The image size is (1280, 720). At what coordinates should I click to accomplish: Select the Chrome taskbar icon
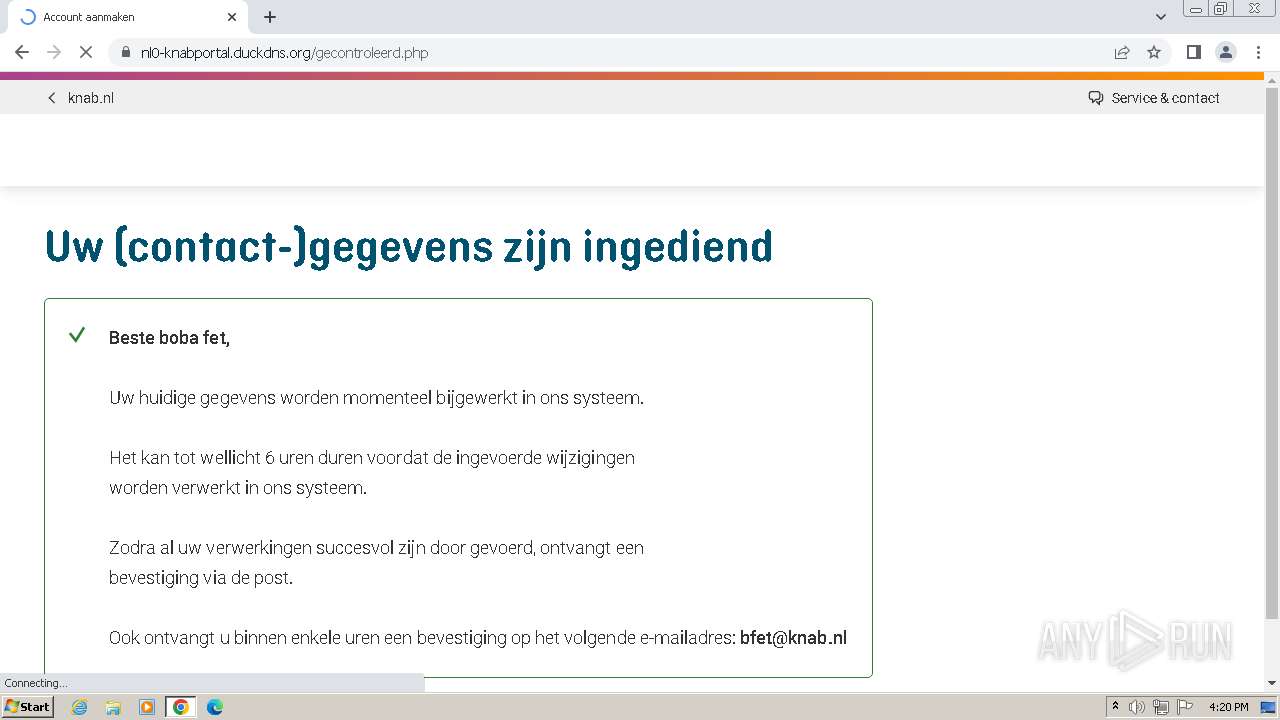tap(181, 707)
